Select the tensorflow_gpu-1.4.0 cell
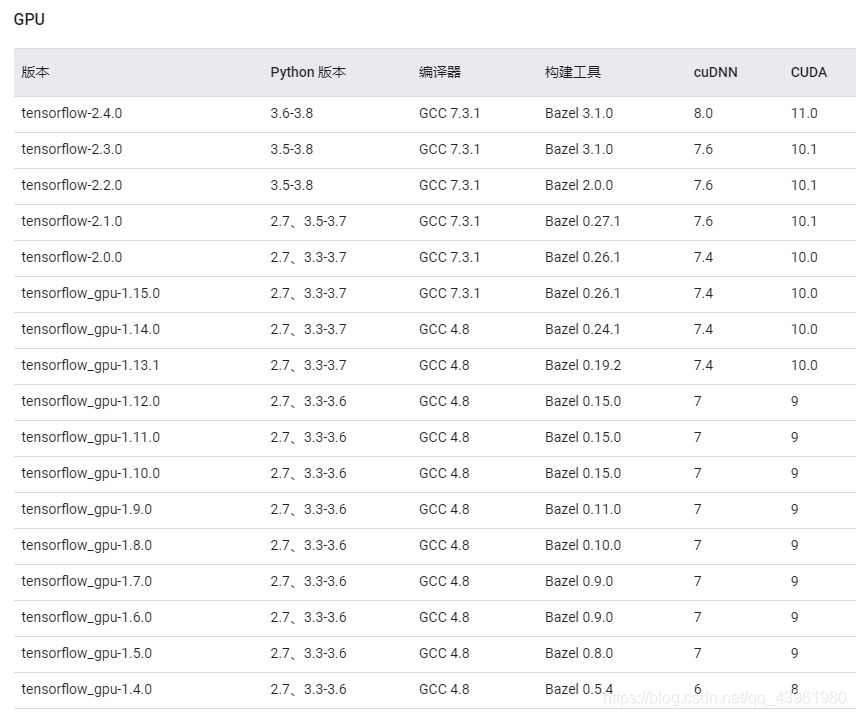 point(86,690)
